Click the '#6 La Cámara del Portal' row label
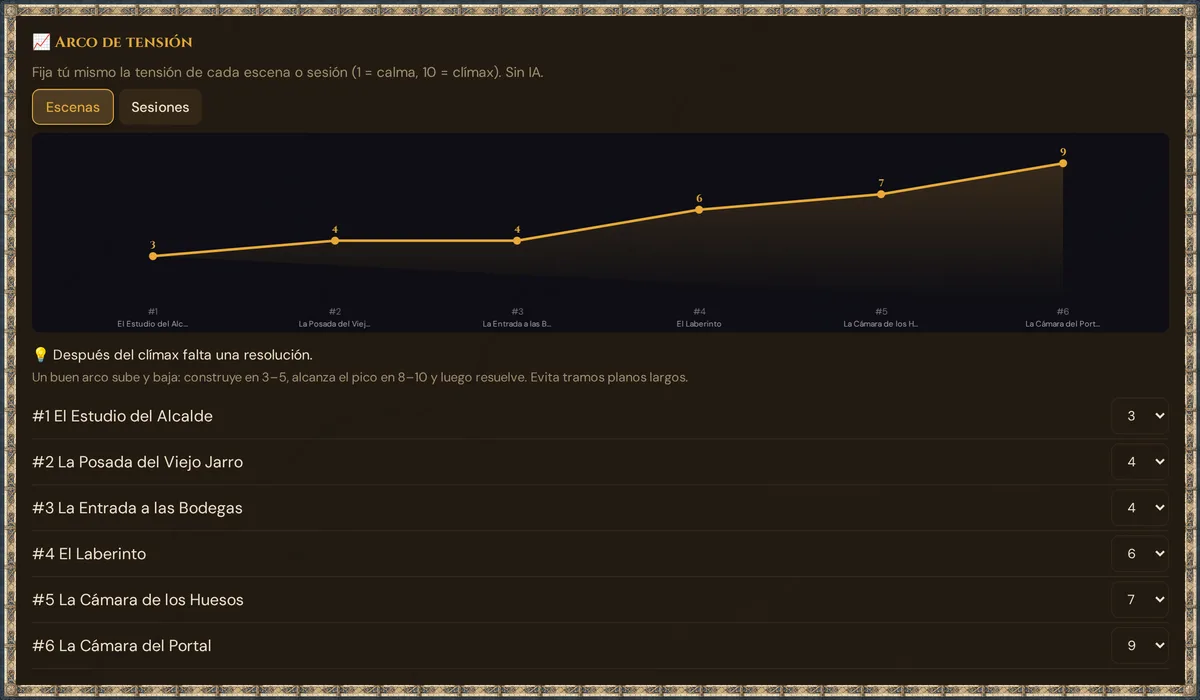 pos(122,646)
